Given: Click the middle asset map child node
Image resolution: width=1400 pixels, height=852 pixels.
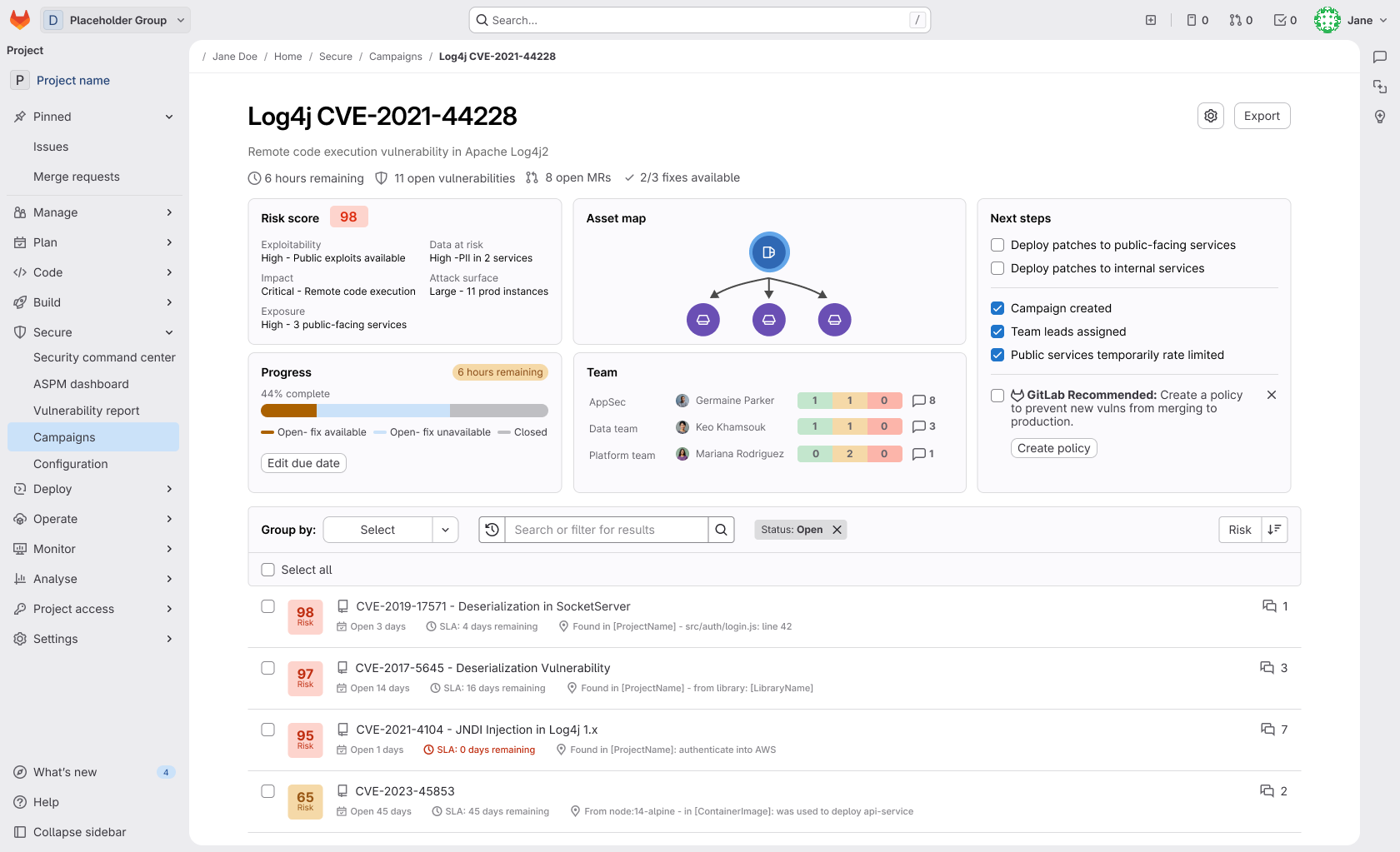Looking at the screenshot, I should point(769,320).
